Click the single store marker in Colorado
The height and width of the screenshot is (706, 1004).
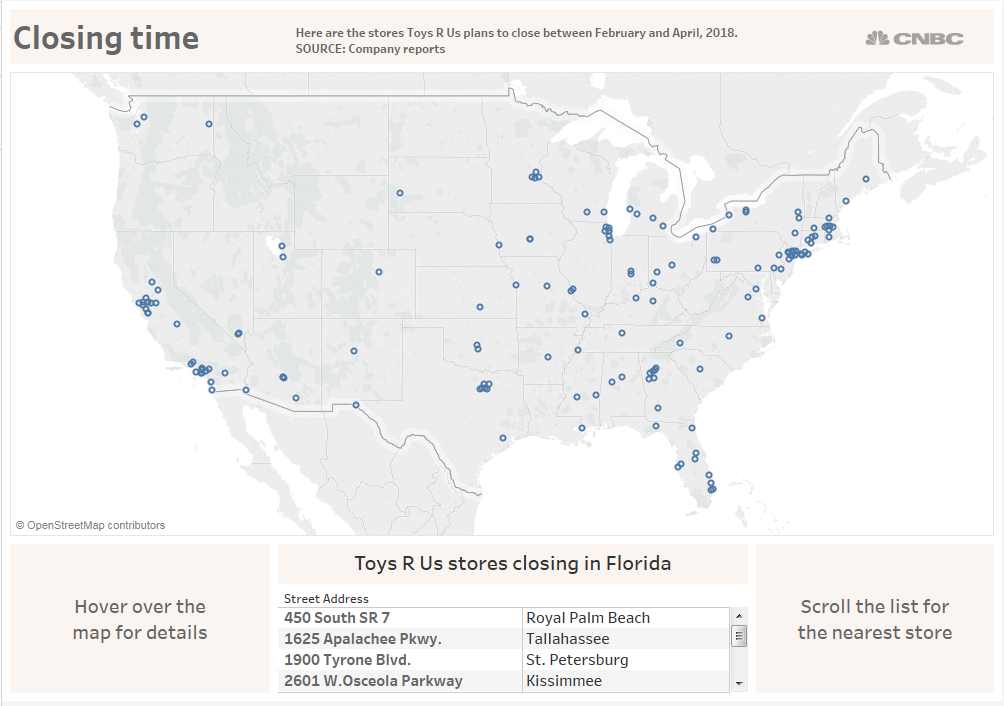click(379, 272)
